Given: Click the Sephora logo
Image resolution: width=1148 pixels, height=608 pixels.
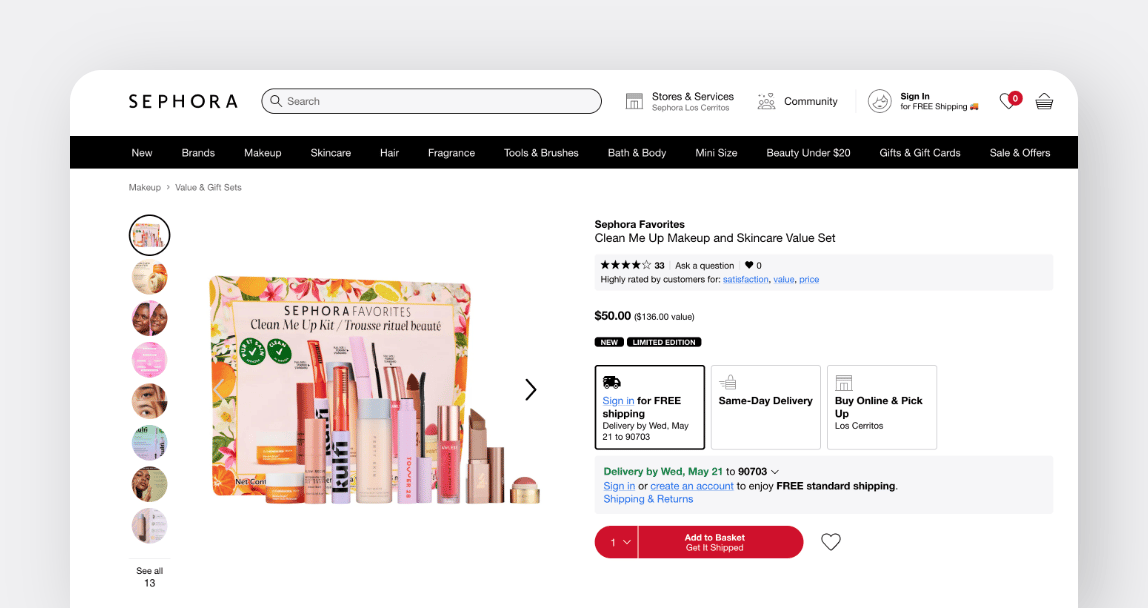Looking at the screenshot, I should click(183, 101).
